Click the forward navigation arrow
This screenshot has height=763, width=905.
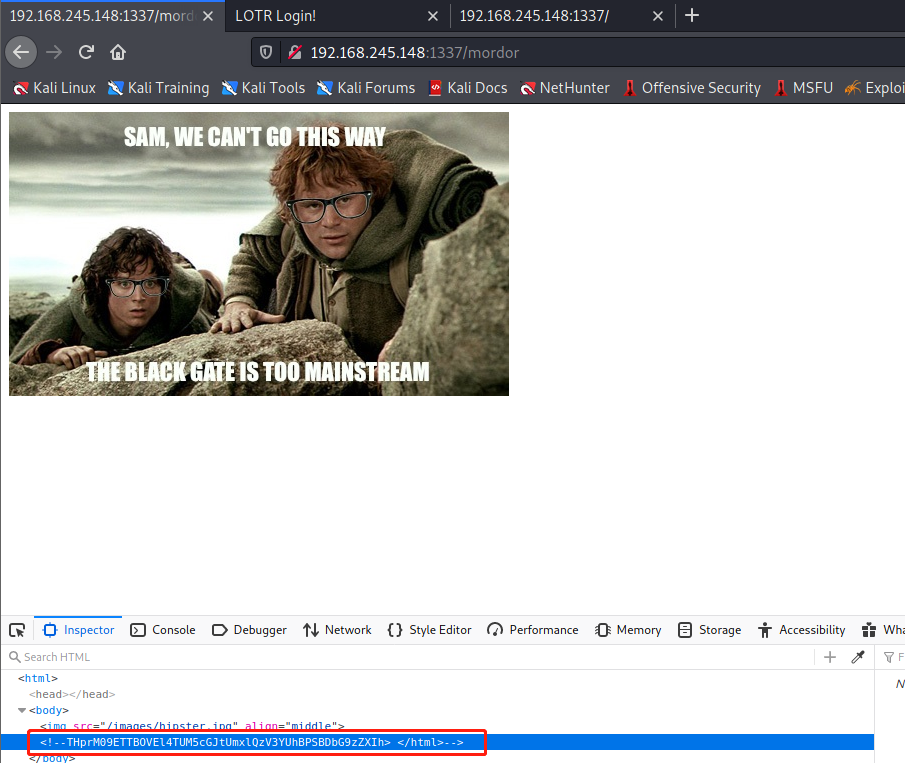(x=54, y=53)
